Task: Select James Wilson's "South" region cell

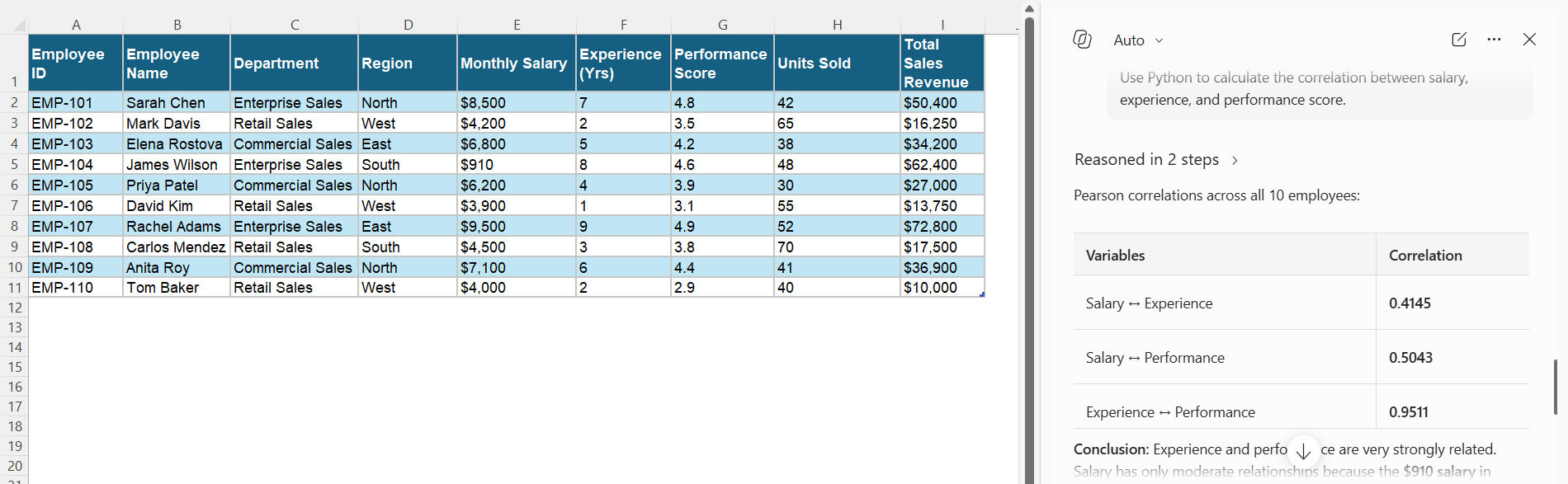Action: (408, 165)
